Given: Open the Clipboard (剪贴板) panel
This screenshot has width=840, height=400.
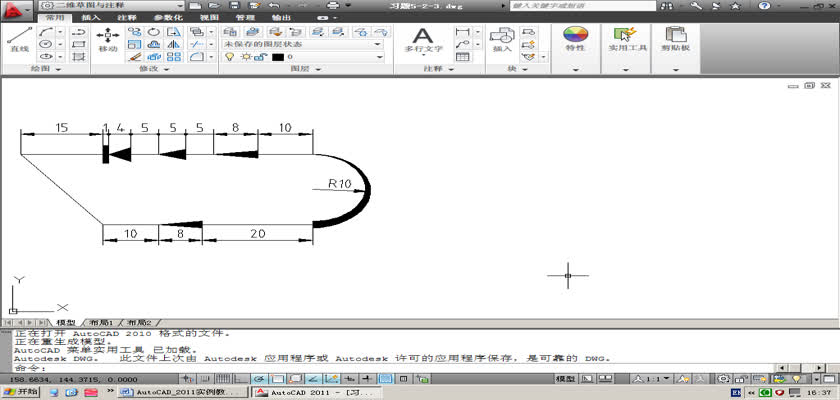Looking at the screenshot, I should click(x=676, y=39).
